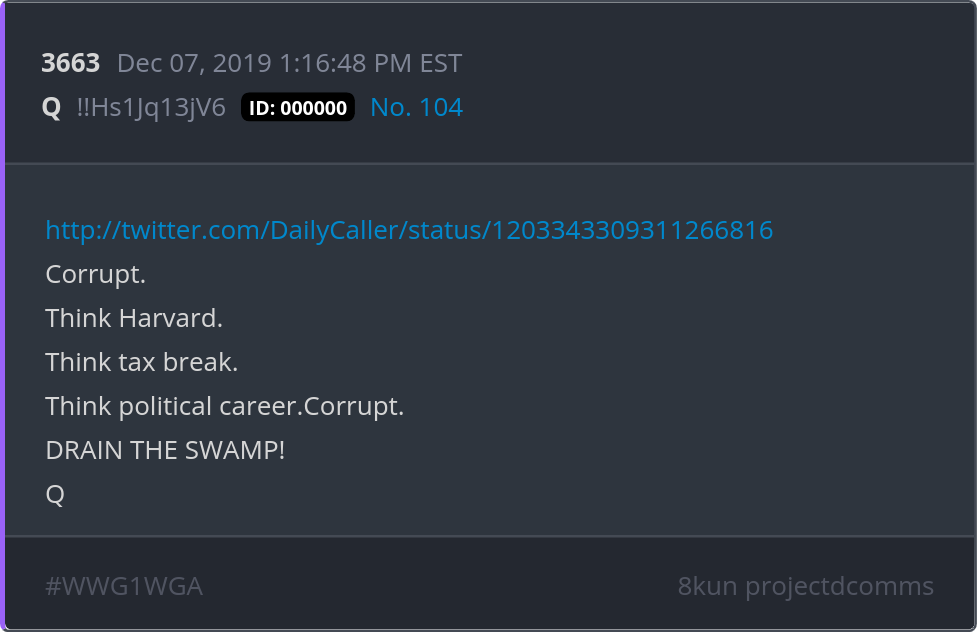Click the "Think Harvard." line
Screen dimensions: 978x632
[x=134, y=318]
